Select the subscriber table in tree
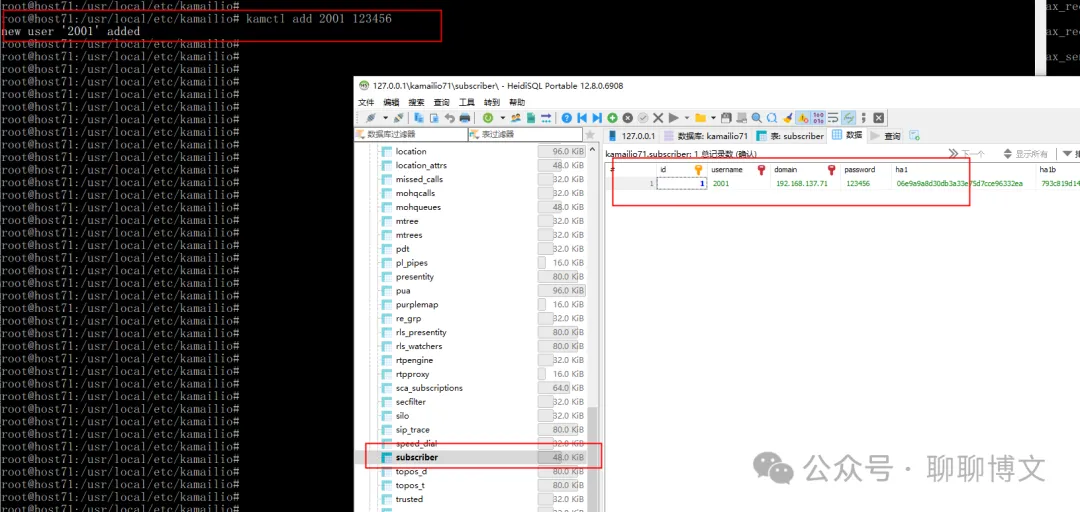This screenshot has width=1080, height=512. 416,458
